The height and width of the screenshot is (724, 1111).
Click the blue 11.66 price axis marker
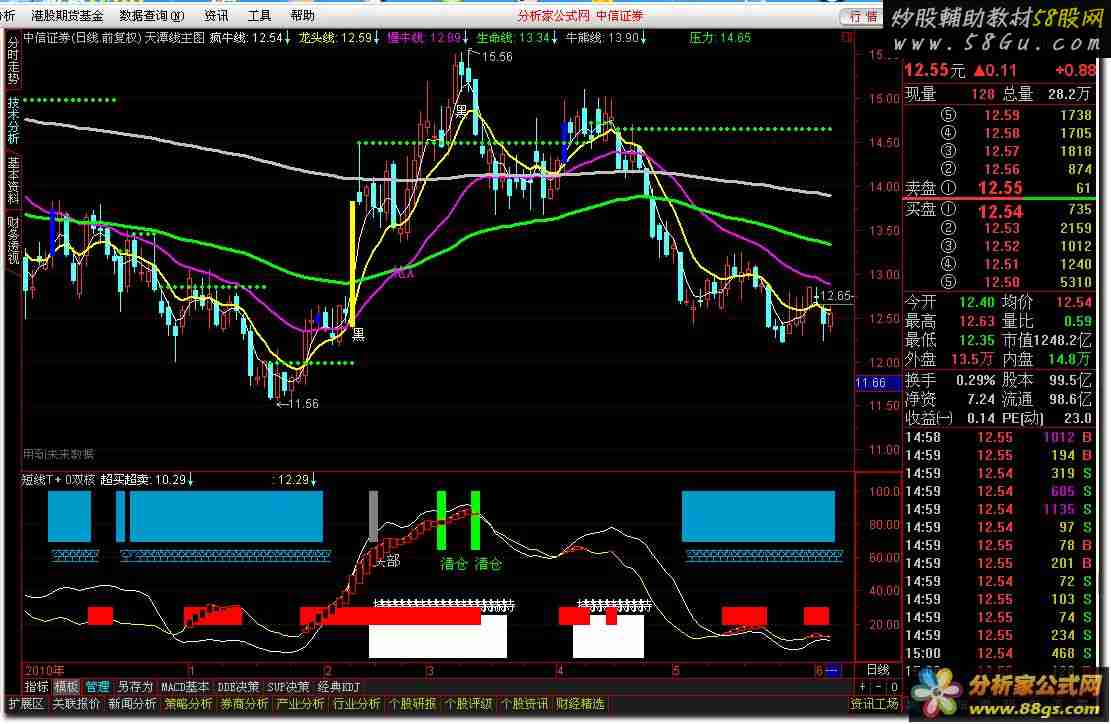click(x=876, y=383)
